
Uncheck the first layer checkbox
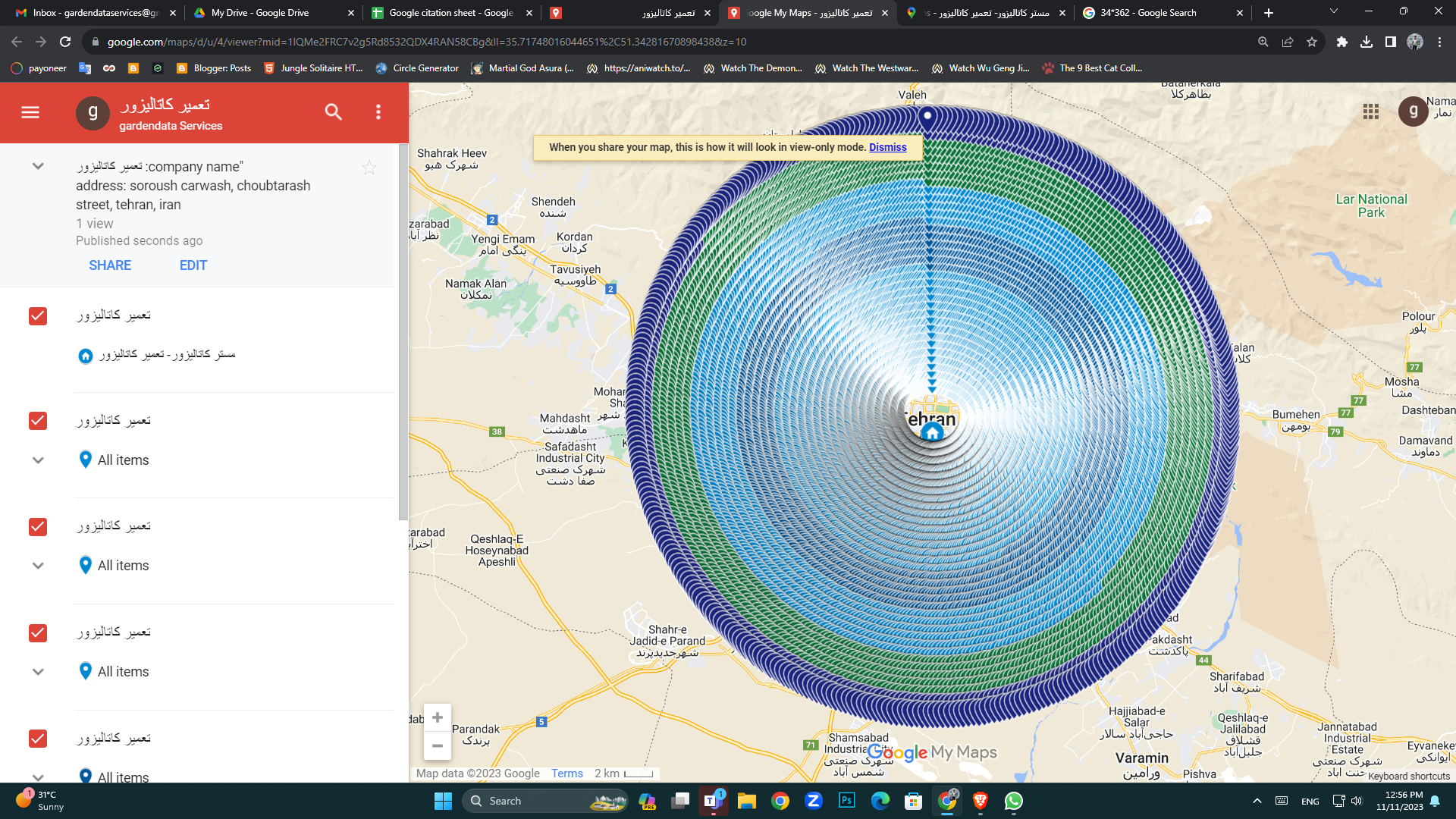coord(38,315)
